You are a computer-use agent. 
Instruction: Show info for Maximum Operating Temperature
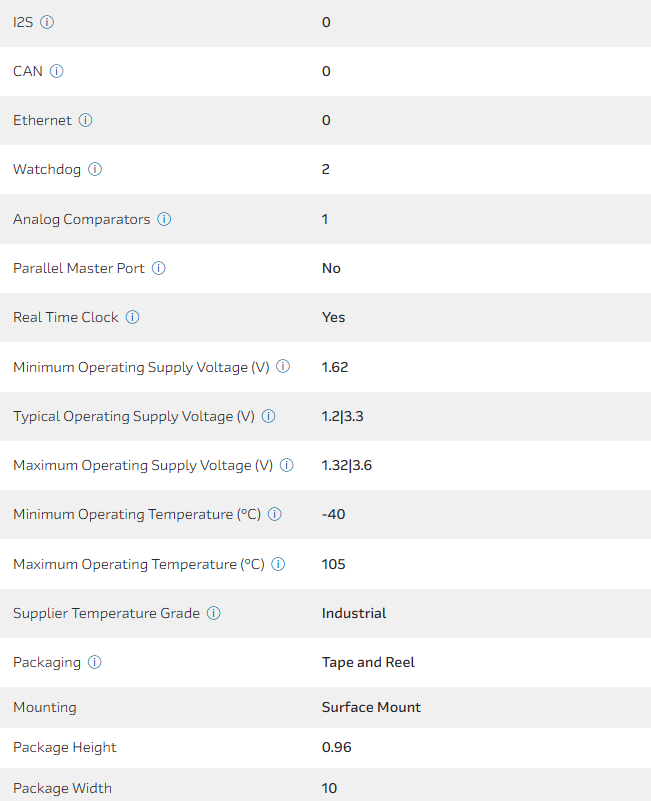(279, 564)
